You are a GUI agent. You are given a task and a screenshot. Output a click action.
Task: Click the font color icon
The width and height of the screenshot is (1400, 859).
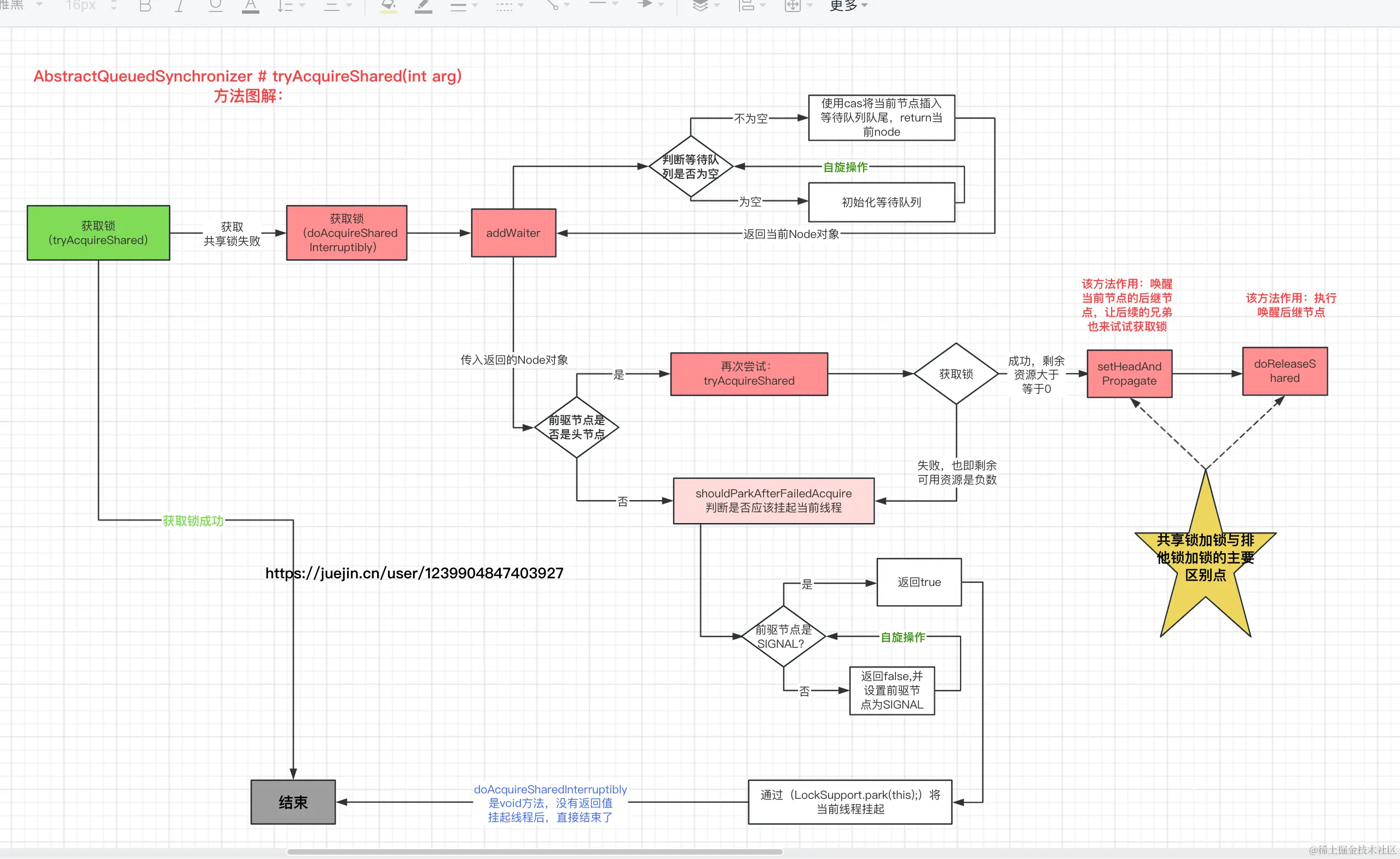[x=250, y=5]
